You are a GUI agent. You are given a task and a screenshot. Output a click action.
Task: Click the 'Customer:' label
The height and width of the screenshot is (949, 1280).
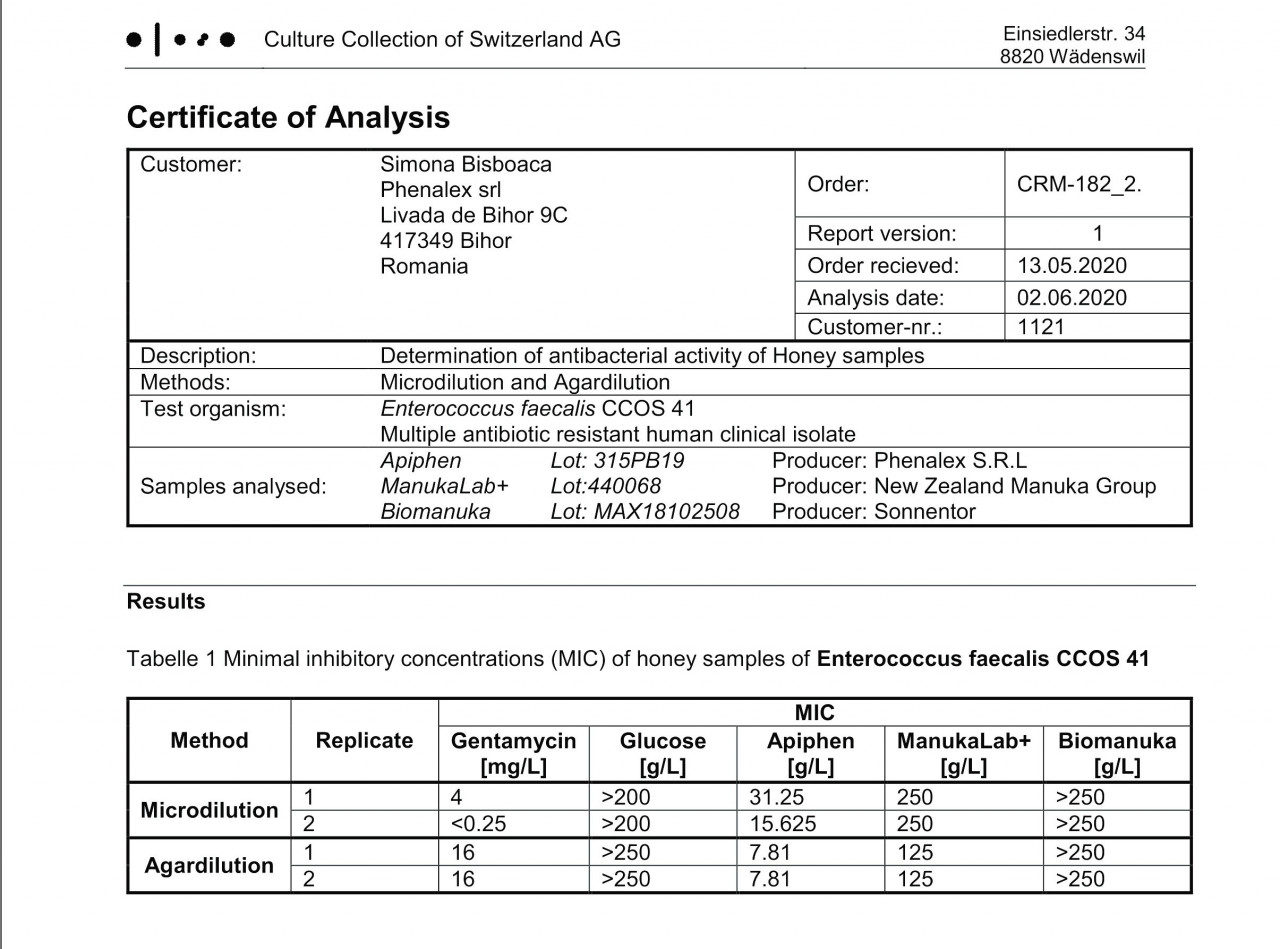point(191,165)
